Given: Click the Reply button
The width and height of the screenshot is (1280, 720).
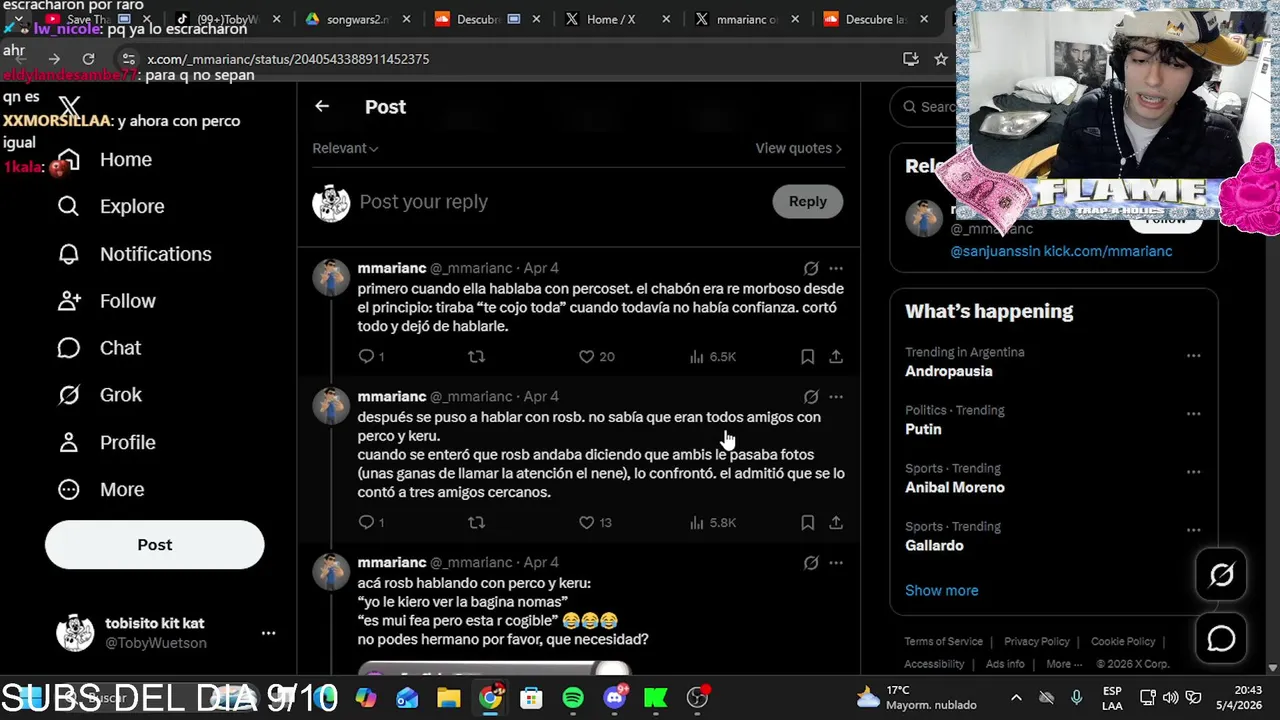Looking at the screenshot, I should [807, 201].
